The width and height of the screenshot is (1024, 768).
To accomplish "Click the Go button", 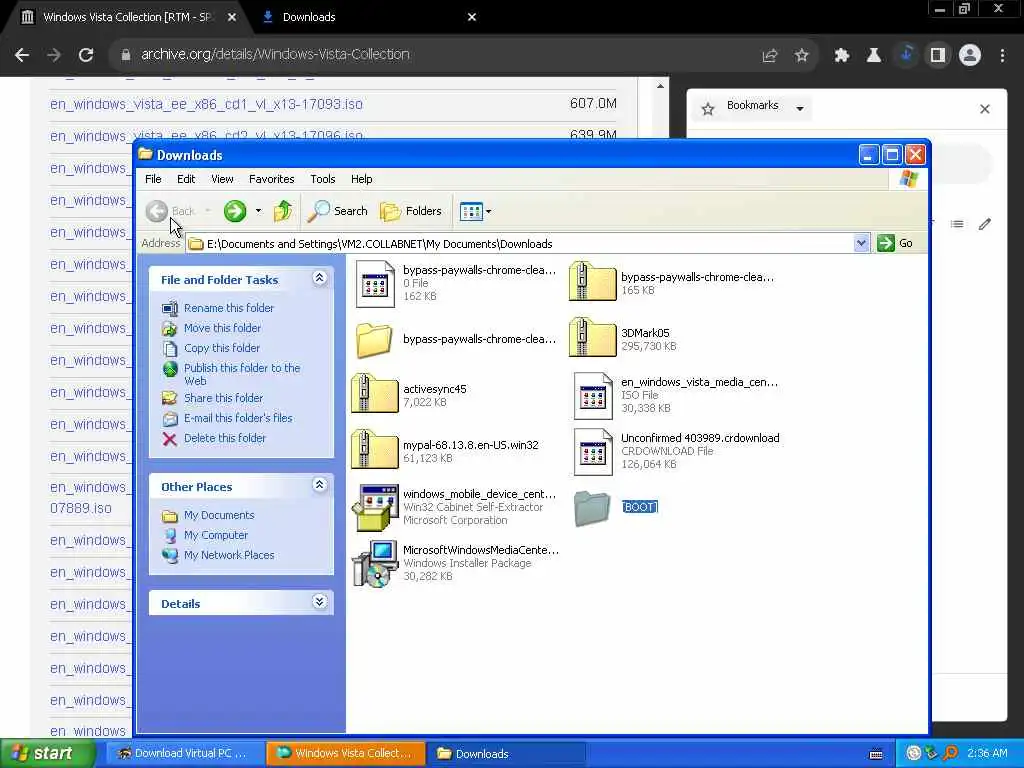I will (895, 244).
